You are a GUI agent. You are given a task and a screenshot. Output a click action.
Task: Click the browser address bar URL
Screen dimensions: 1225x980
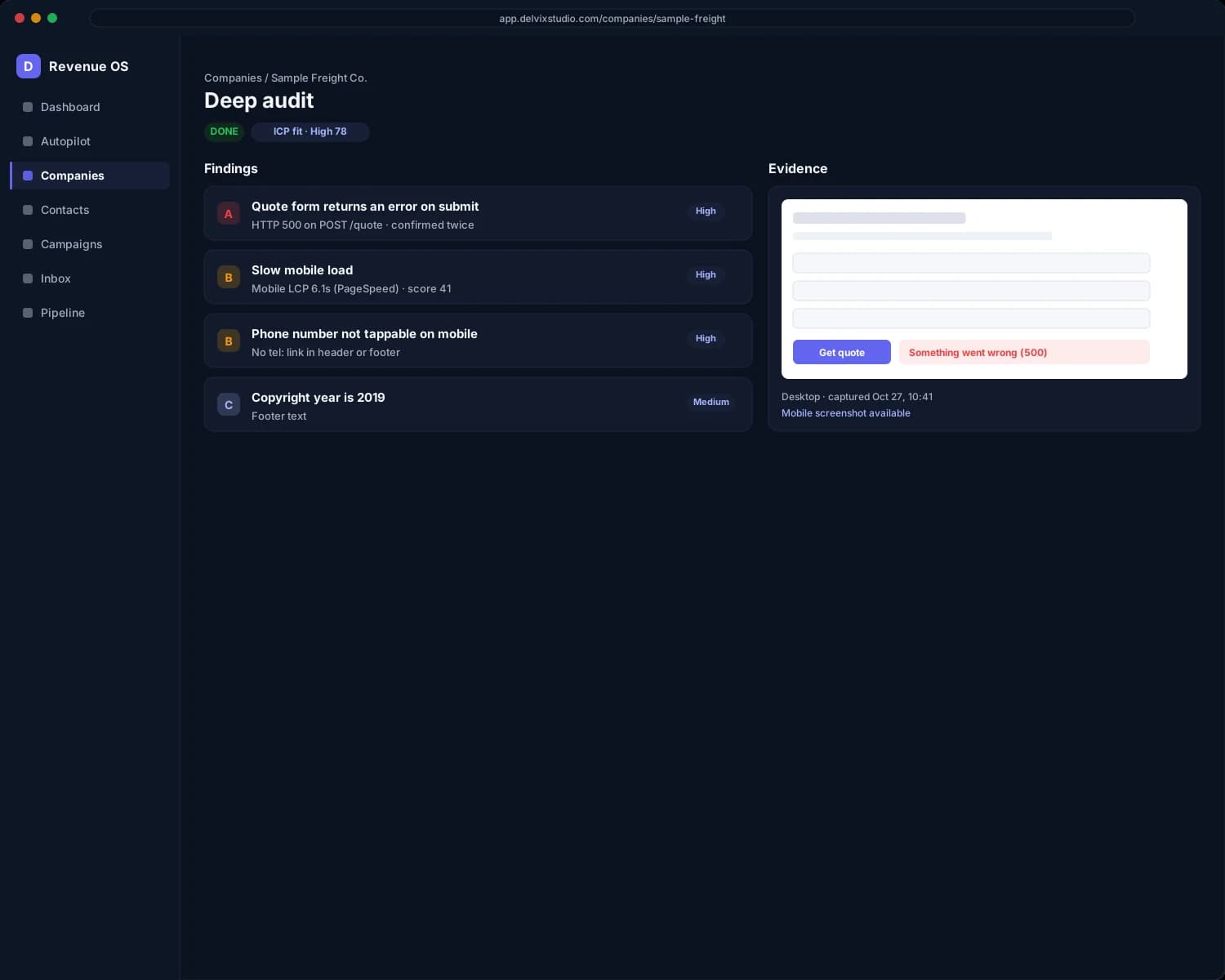(612, 18)
